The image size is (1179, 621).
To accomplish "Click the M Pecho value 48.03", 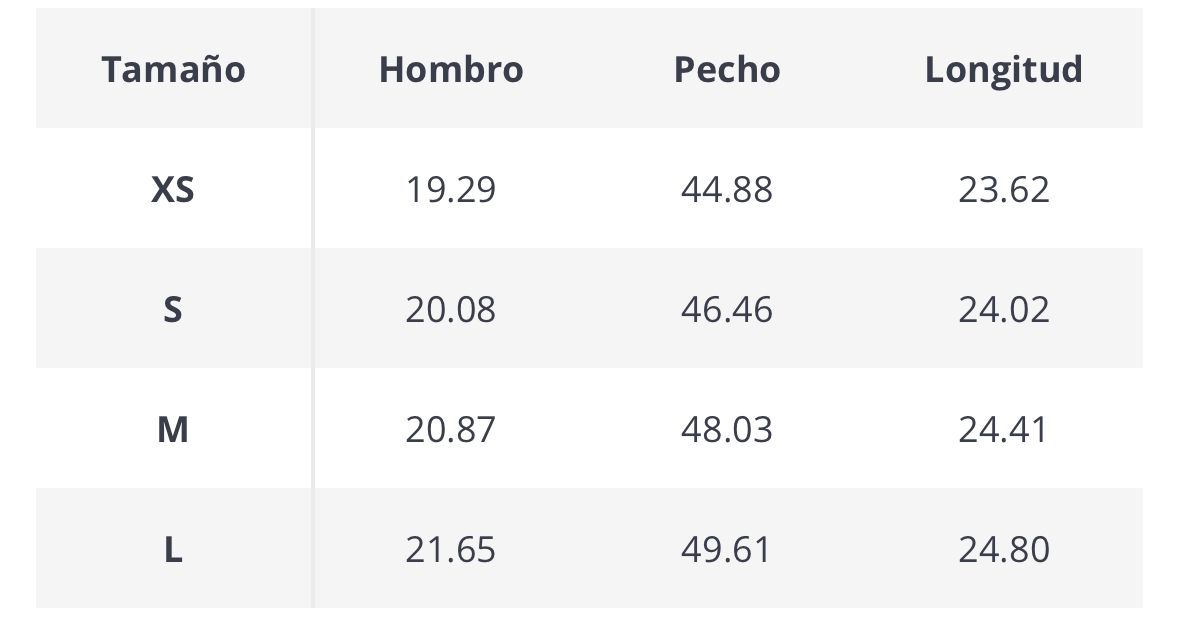I will pyautogui.click(x=727, y=429).
